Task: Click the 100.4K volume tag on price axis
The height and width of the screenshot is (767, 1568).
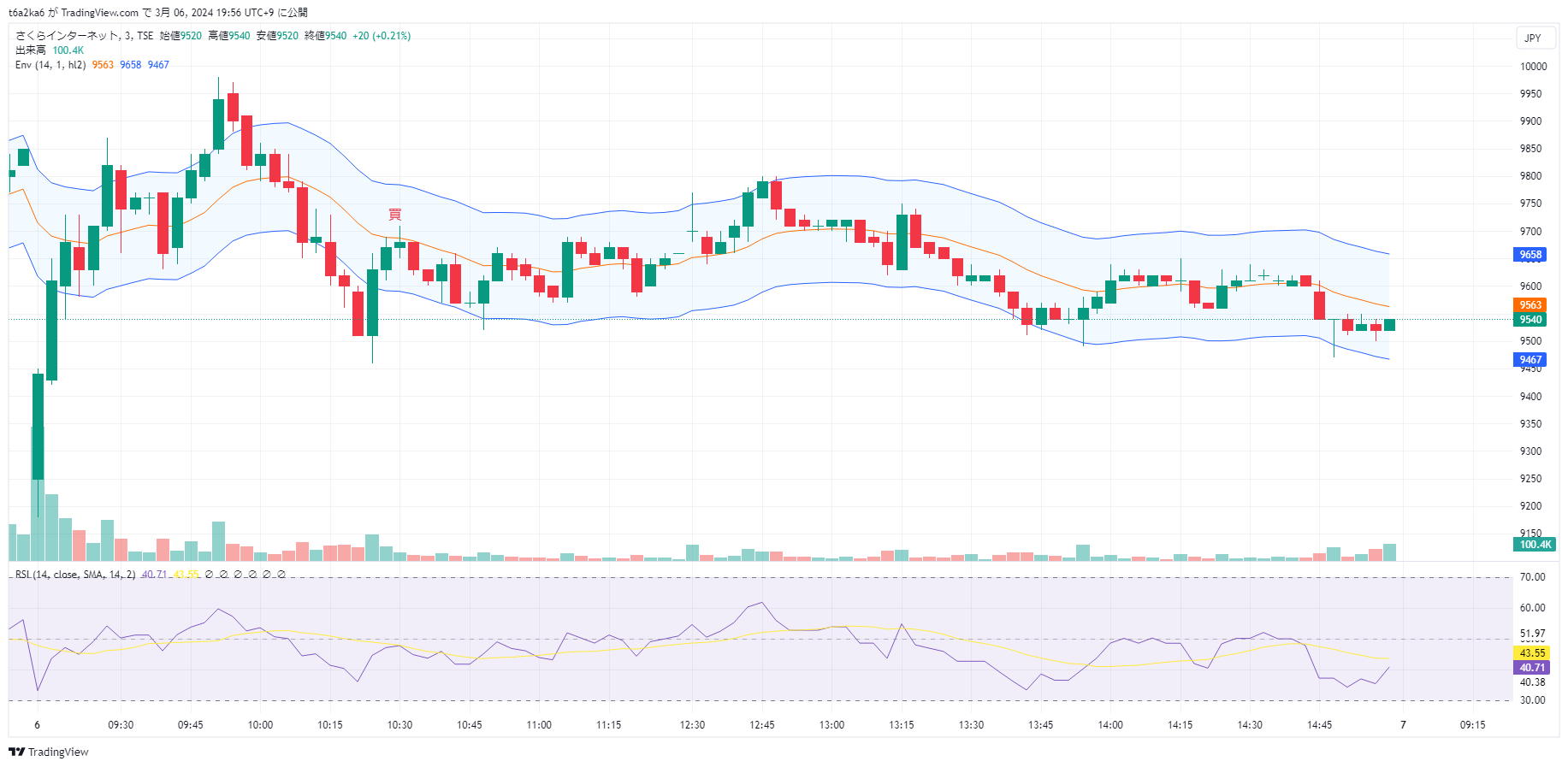Action: tap(1535, 545)
